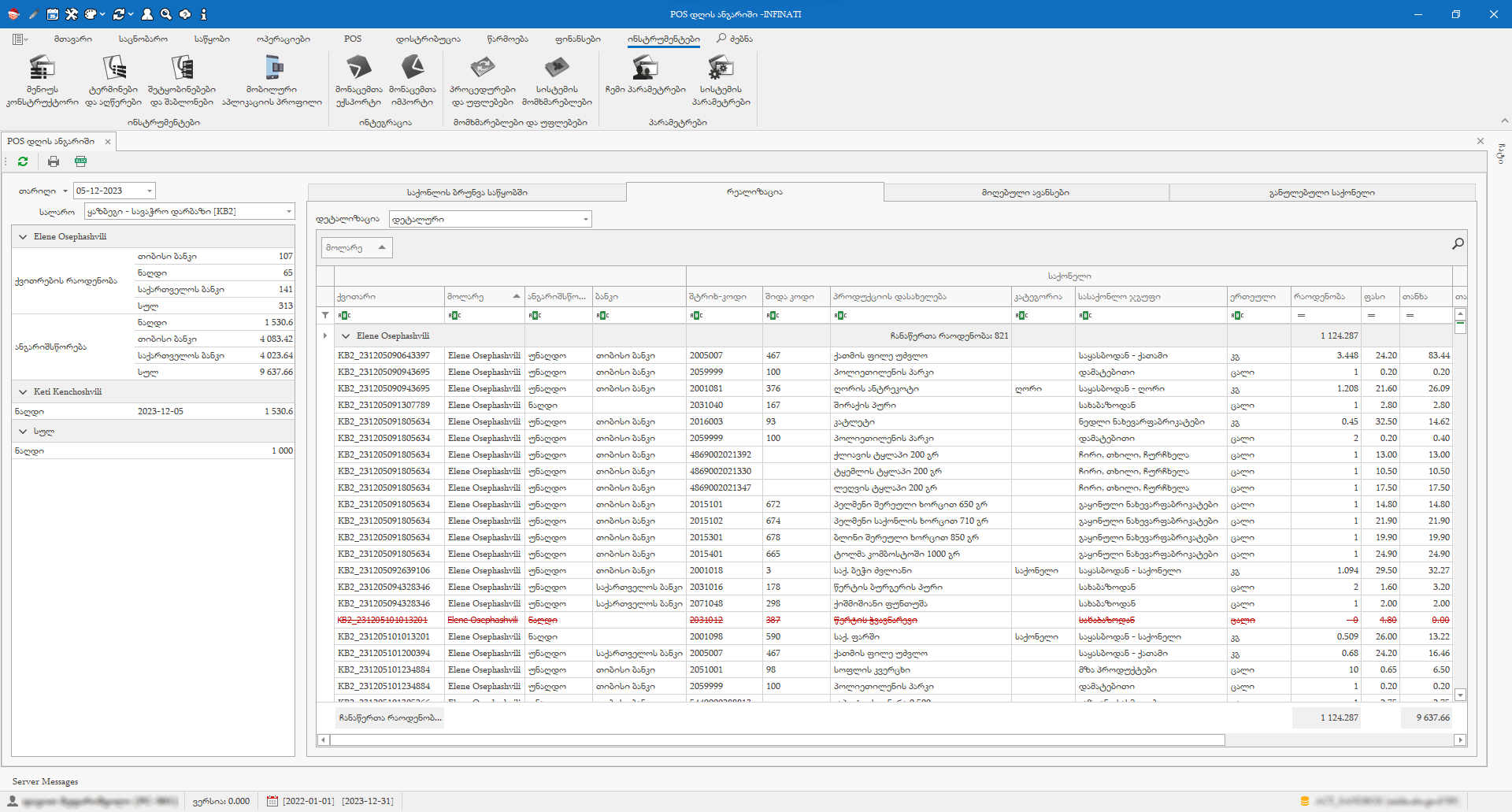The image size is (1512, 812).
Task: Open the სალარო dropdown showing [KB2]
Action: [x=288, y=212]
